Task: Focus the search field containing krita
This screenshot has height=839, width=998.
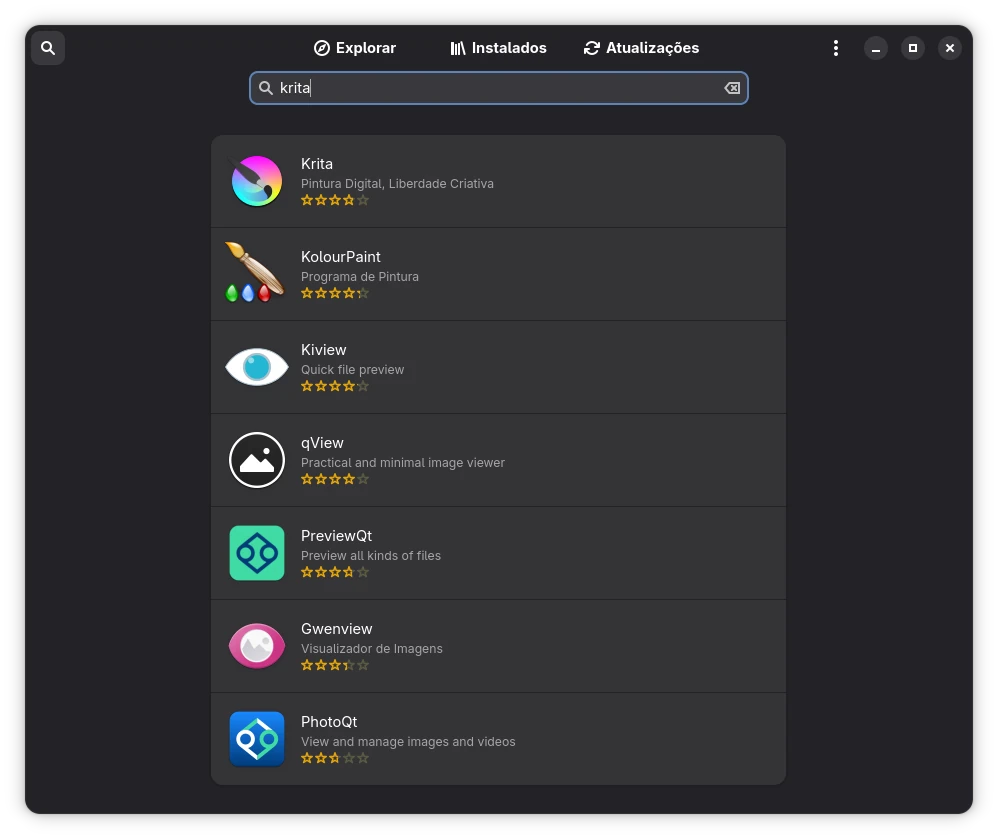Action: (x=498, y=88)
